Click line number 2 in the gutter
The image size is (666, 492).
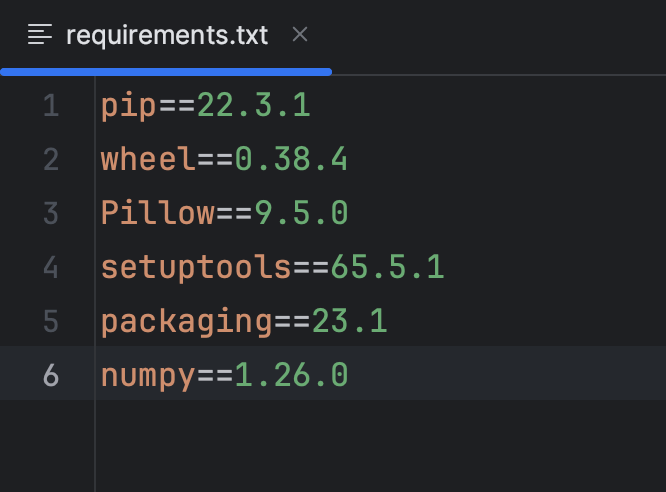click(x=51, y=159)
